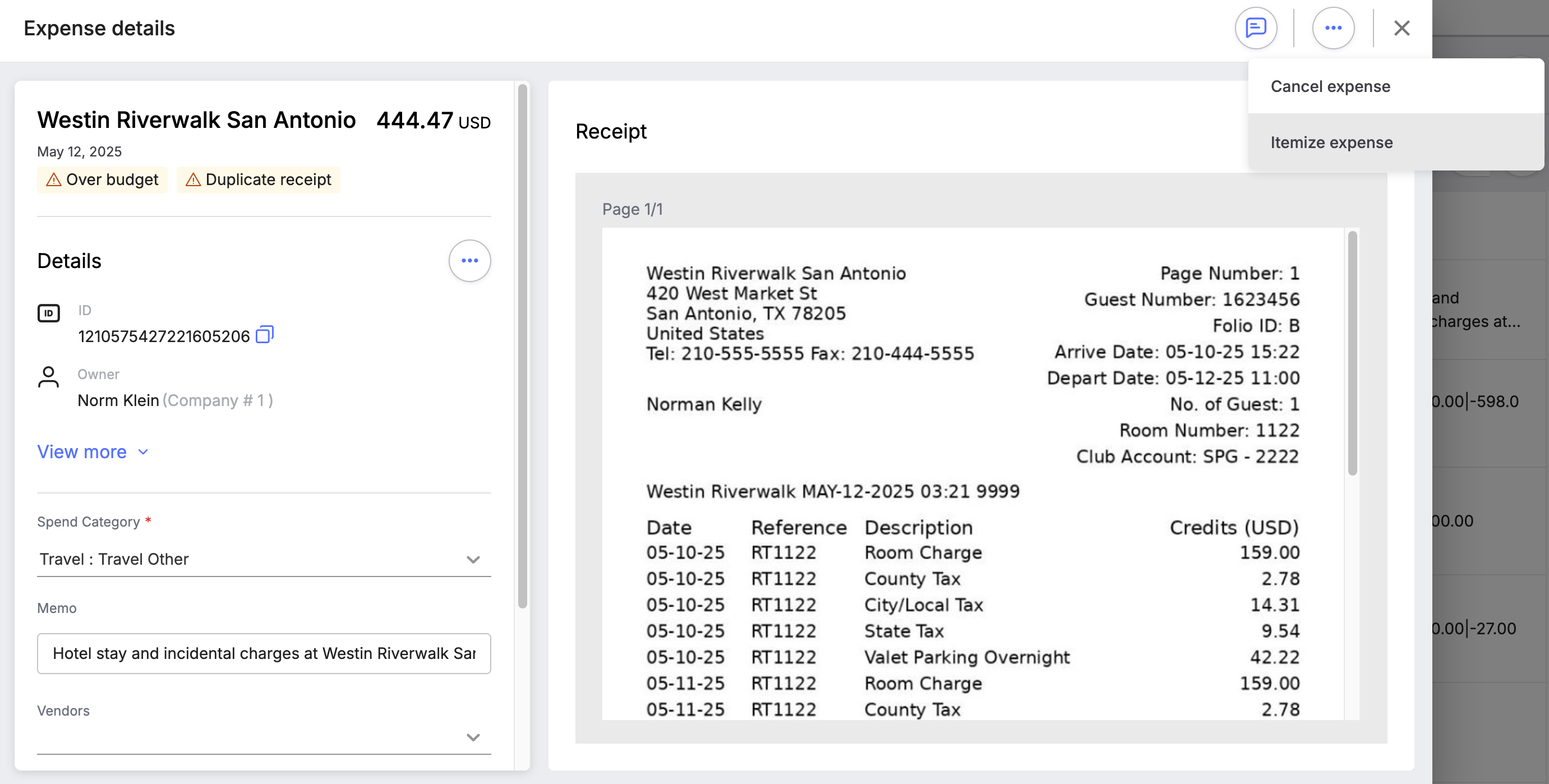
Task: Click the Arrive Date 05-10-25 15:22 text
Action: pyautogui.click(x=1177, y=352)
